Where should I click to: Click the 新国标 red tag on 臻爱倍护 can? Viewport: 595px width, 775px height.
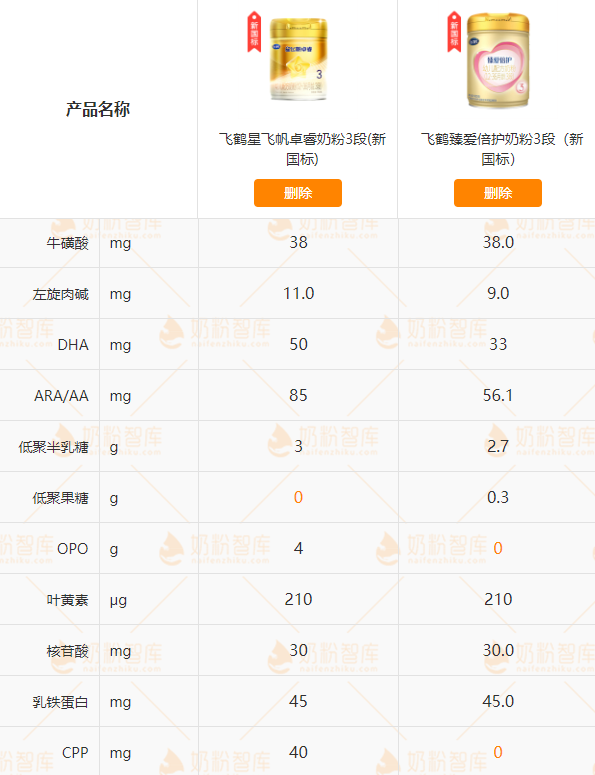(454, 32)
